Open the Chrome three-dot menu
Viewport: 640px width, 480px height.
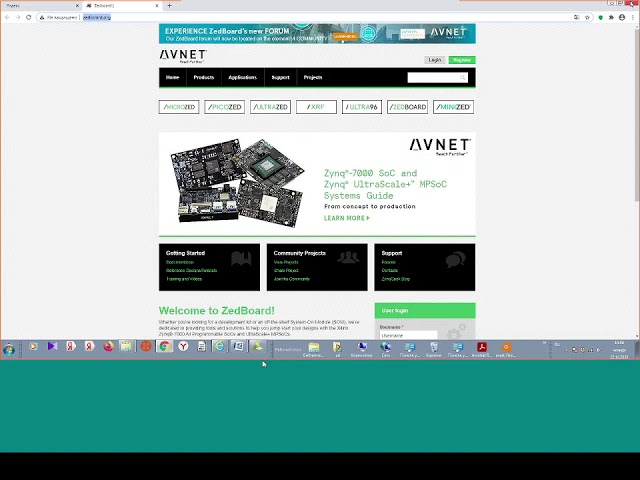click(632, 17)
